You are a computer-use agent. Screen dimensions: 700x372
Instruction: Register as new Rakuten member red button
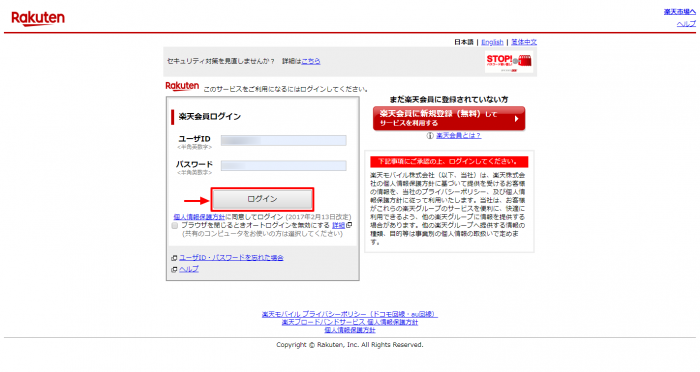click(x=449, y=118)
